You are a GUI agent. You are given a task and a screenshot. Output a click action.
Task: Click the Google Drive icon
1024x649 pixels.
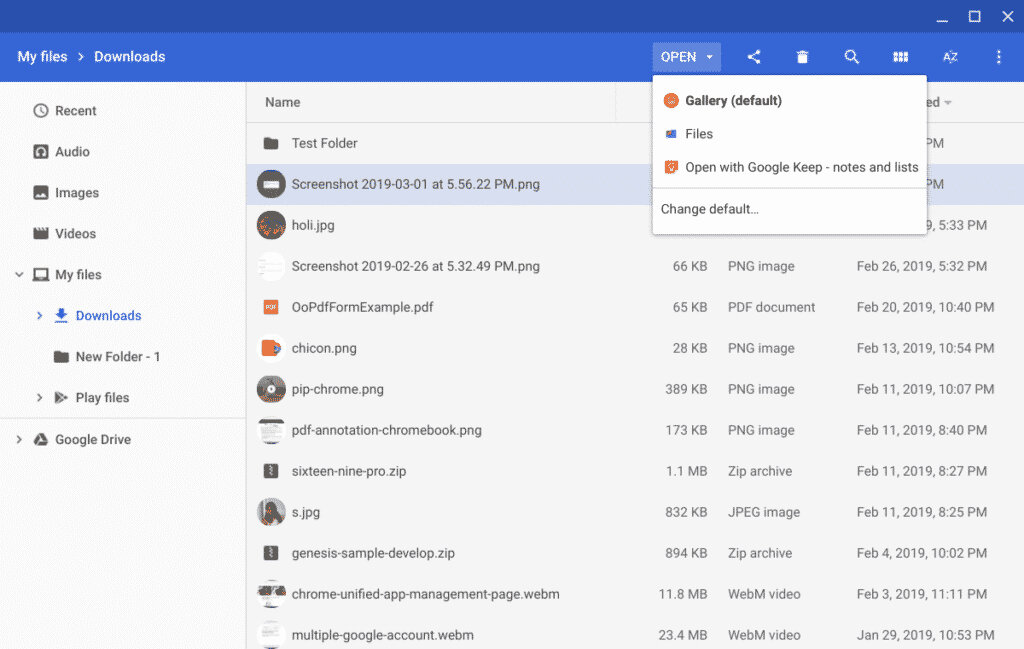tap(40, 439)
